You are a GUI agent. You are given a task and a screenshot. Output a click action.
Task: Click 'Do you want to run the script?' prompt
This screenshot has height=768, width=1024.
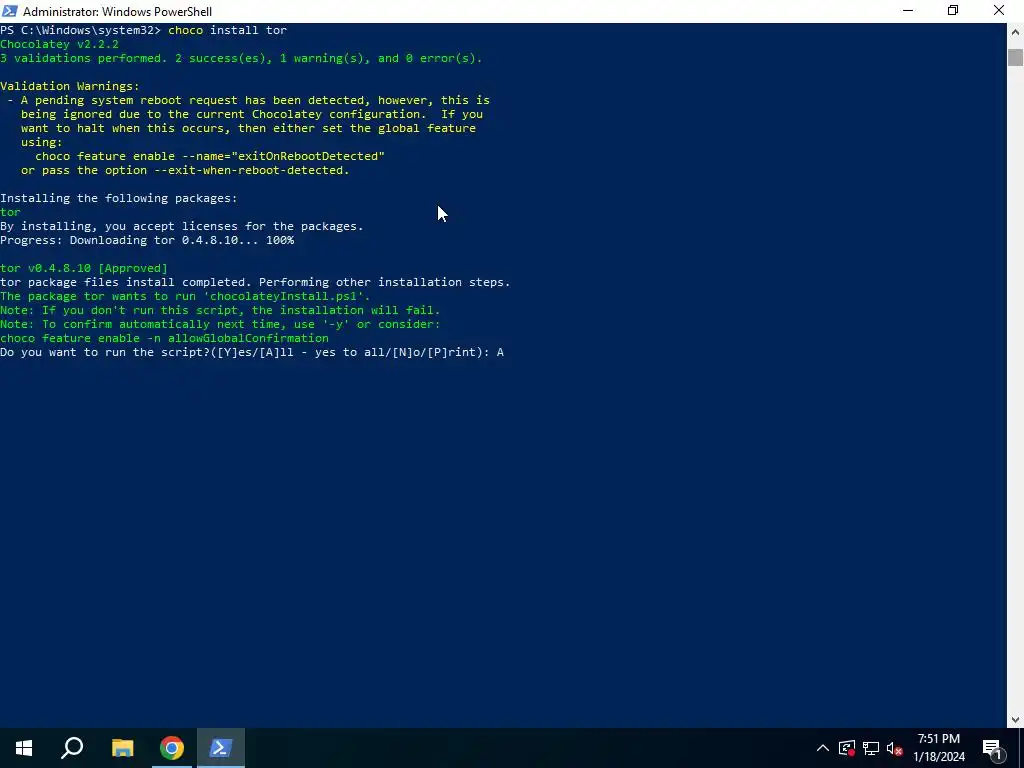(252, 353)
